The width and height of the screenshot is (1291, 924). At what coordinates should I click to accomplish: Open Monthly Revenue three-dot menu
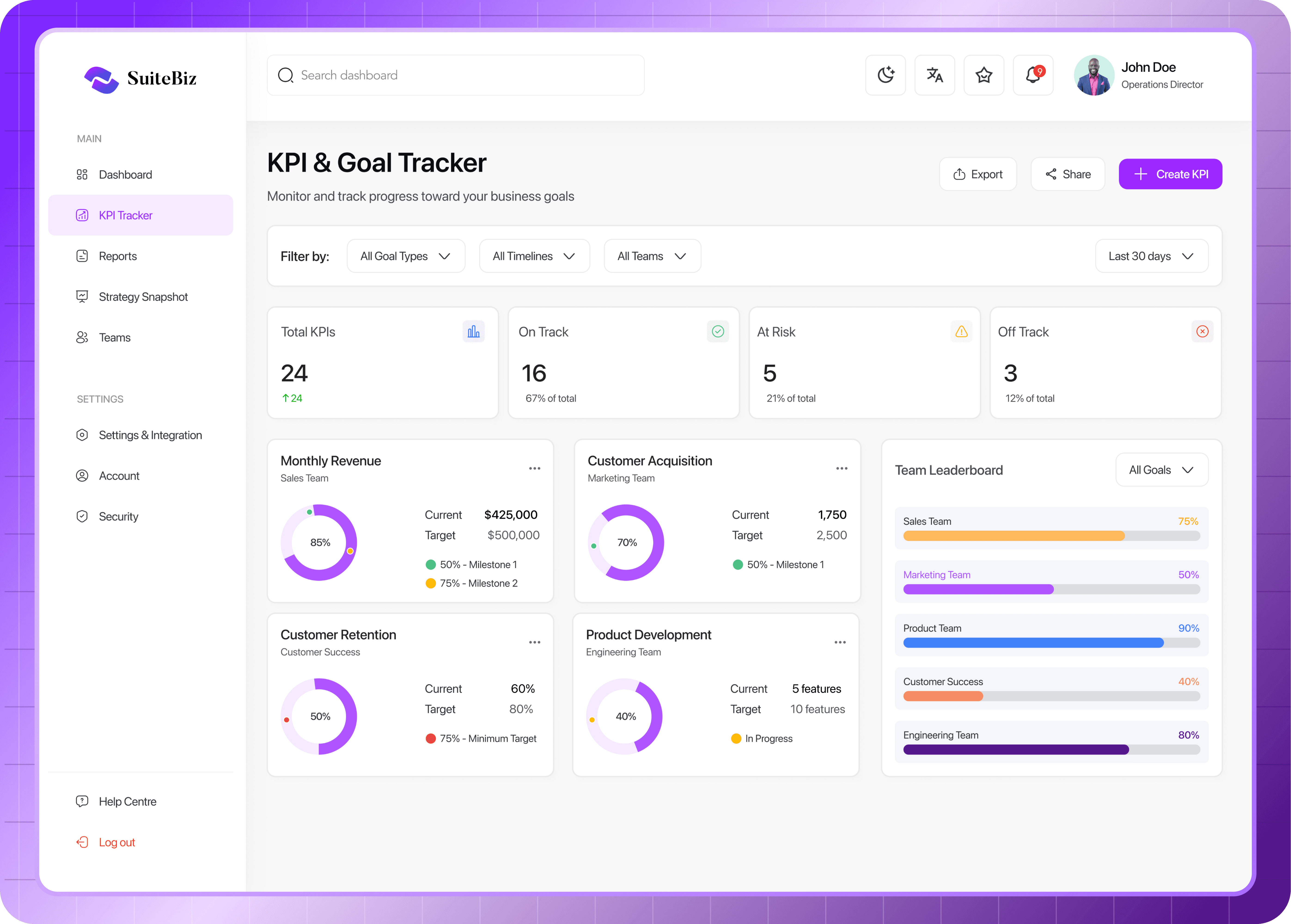(534, 468)
